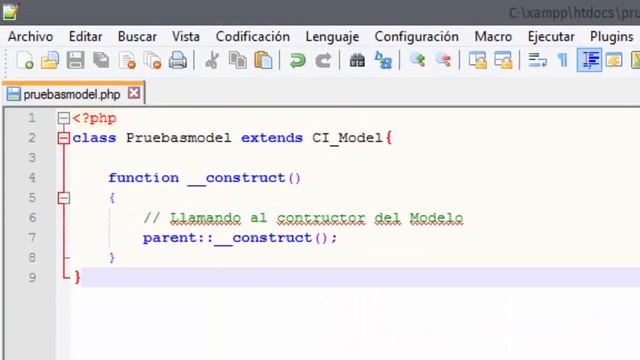Open the Codificación menu
This screenshot has height=360, width=640.
pyautogui.click(x=253, y=37)
